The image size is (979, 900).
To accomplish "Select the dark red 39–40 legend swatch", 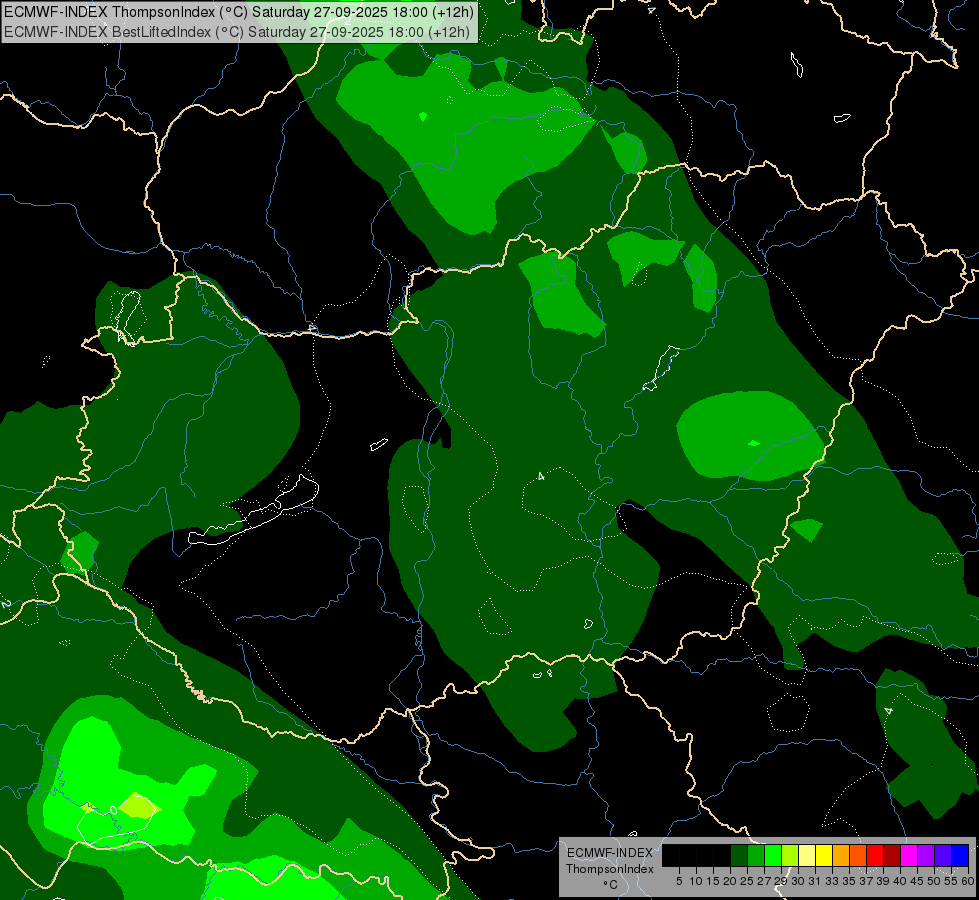I will [892, 855].
